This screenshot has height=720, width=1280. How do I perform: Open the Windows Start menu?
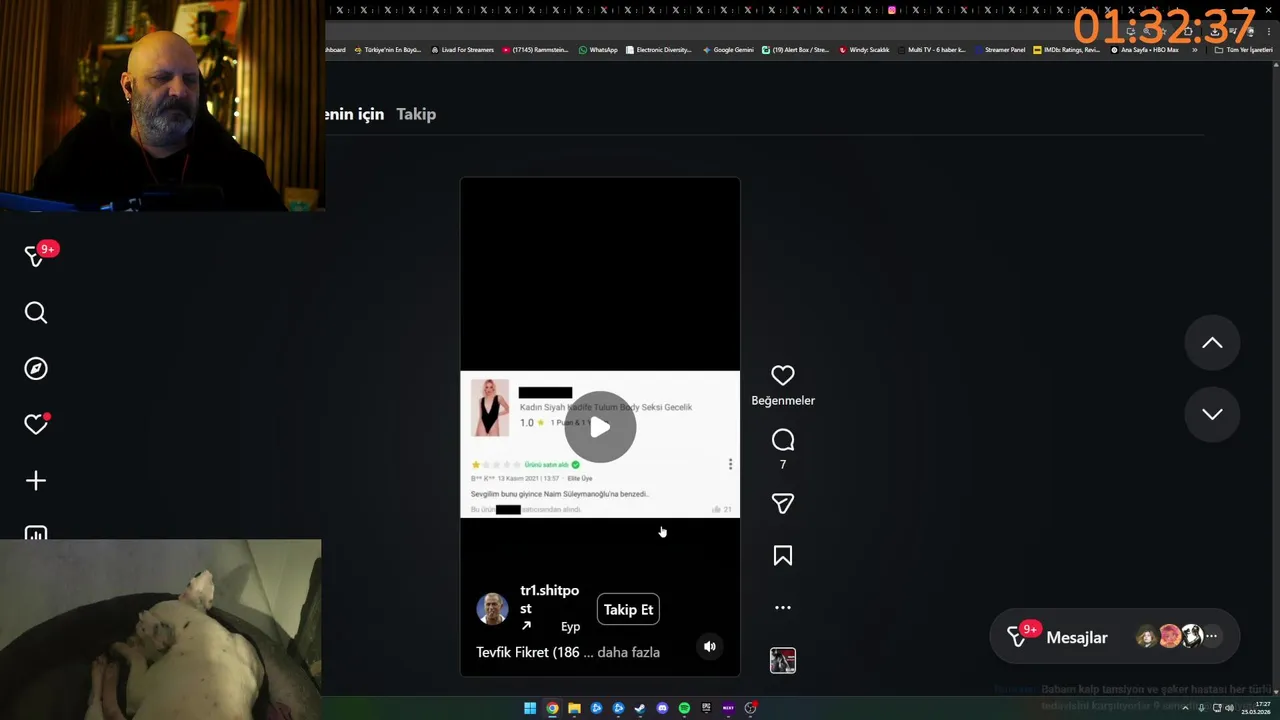(x=530, y=708)
